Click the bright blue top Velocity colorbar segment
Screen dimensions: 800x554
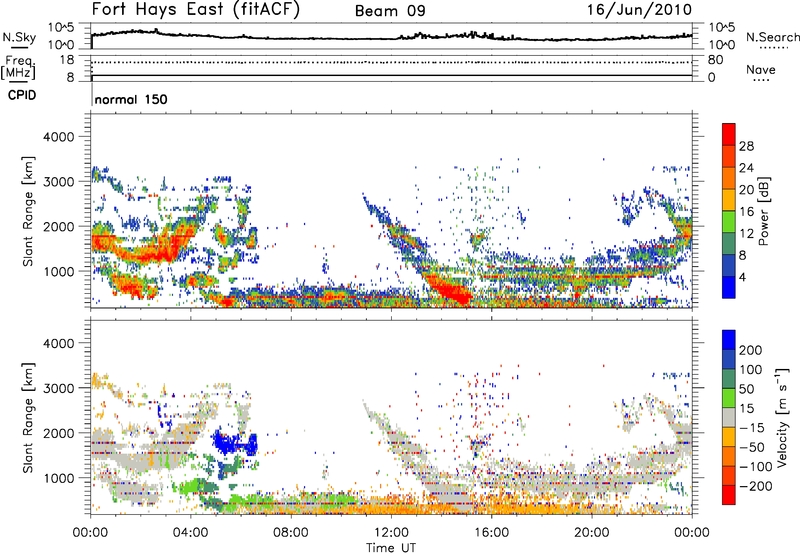[x=729, y=340]
